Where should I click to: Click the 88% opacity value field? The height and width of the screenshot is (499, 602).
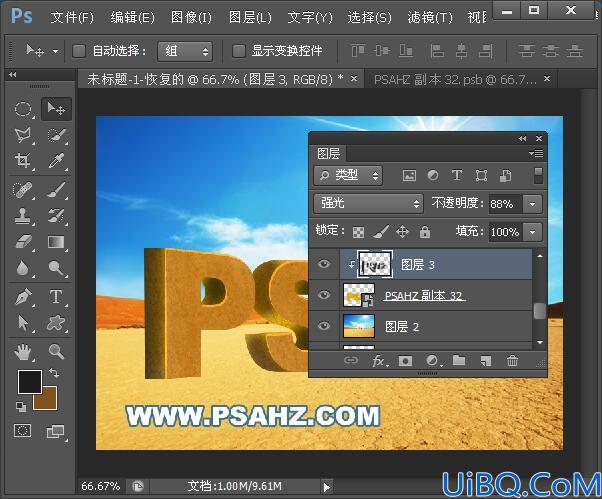(x=505, y=204)
